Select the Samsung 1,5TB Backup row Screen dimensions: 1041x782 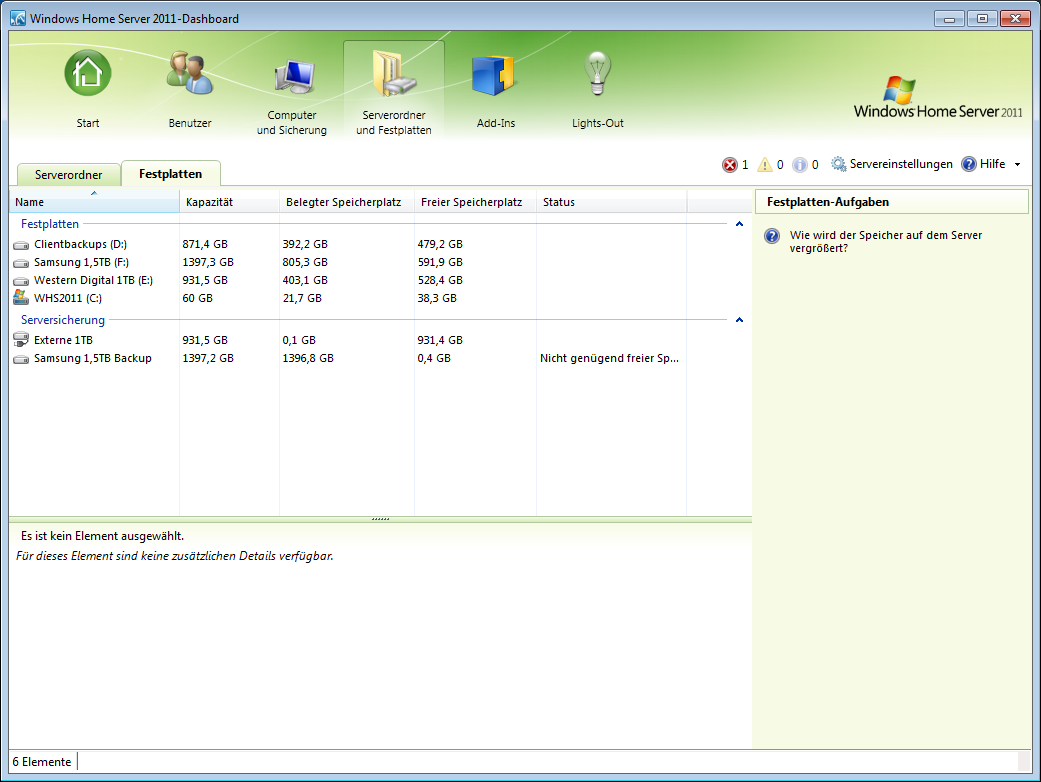tap(380, 358)
